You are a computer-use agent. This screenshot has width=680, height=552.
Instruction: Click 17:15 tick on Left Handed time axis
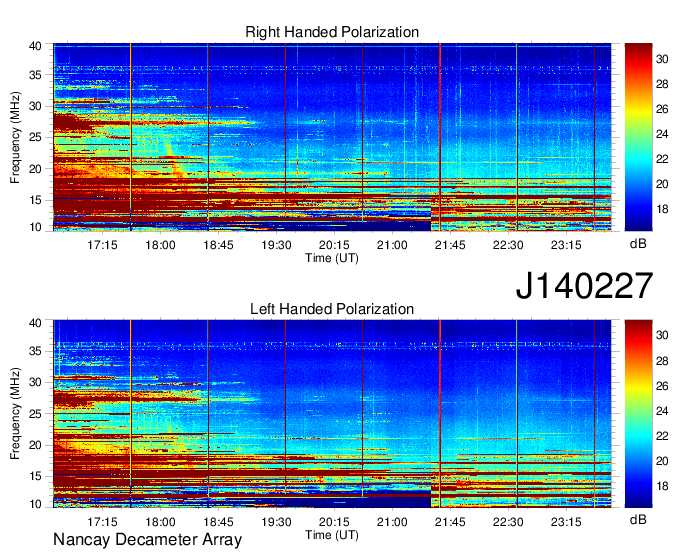click(x=102, y=522)
